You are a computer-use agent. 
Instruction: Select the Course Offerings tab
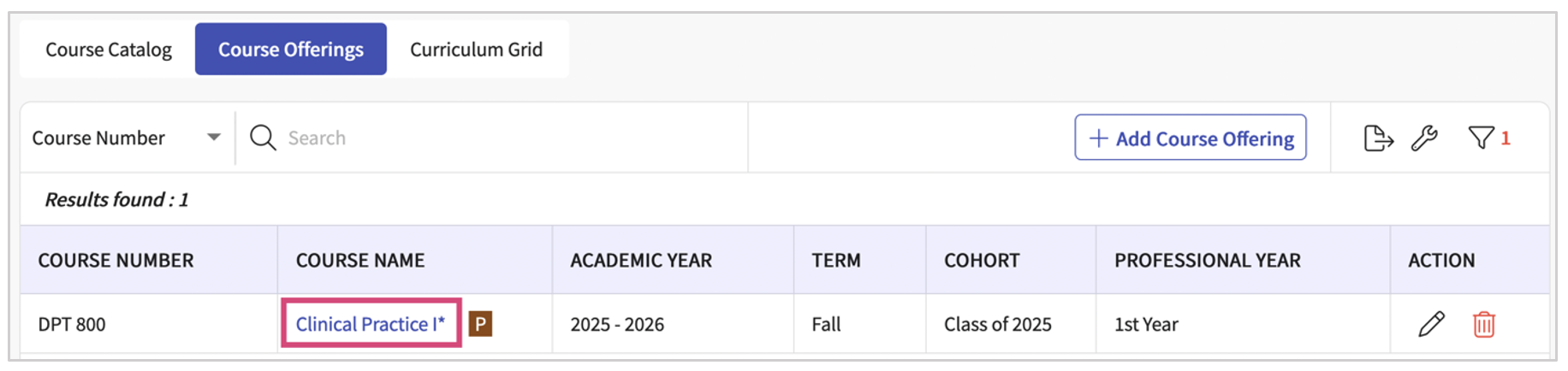[x=291, y=50]
